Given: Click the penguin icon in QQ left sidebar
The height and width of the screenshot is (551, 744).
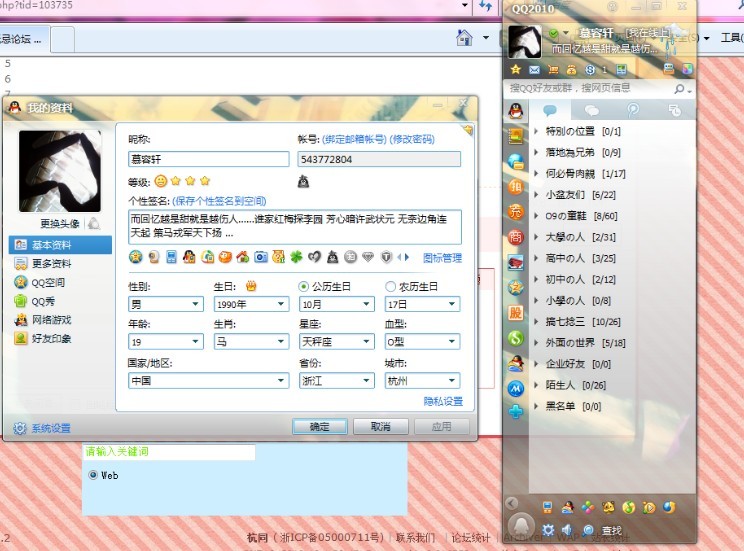Looking at the screenshot, I should (516, 111).
